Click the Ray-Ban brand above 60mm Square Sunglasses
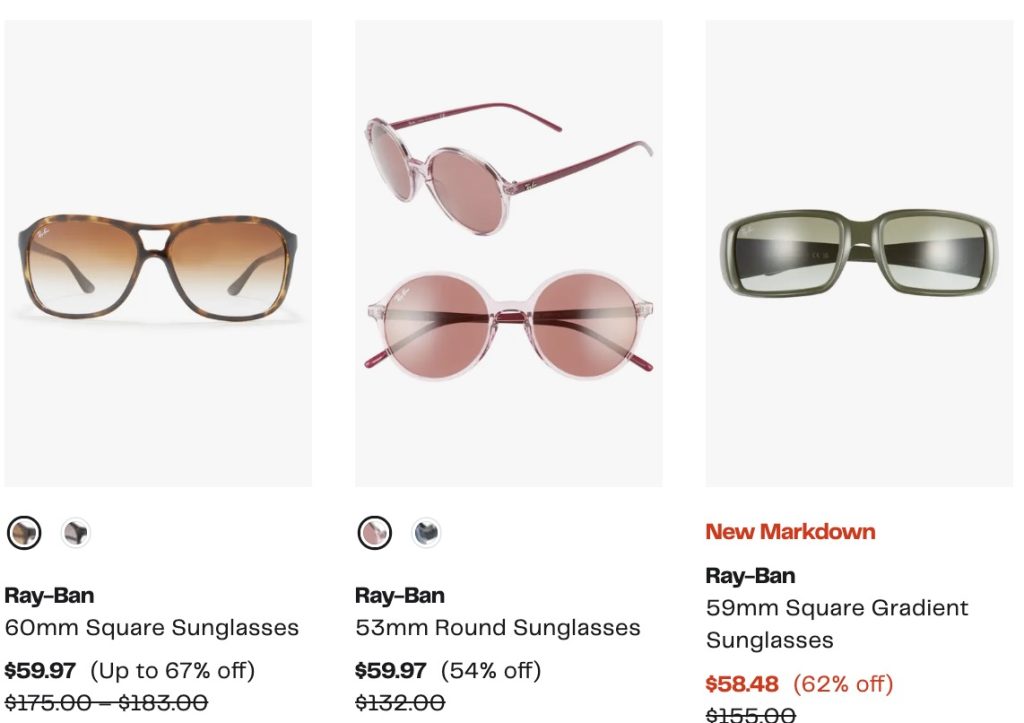Screen dimensions: 1024x723 click(49, 596)
